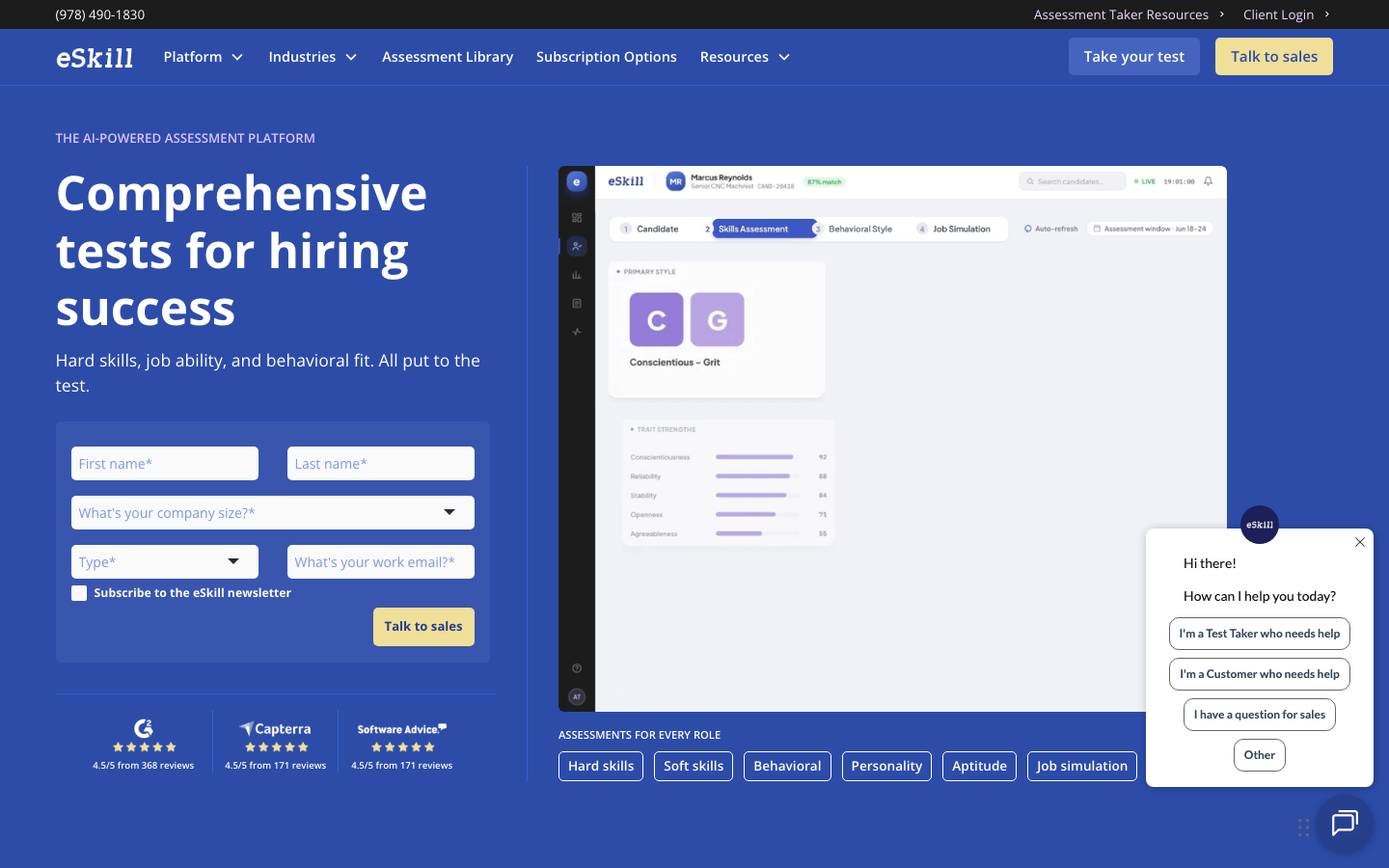Click the Take your test button
Image resolution: width=1389 pixels, height=868 pixels.
(1134, 56)
